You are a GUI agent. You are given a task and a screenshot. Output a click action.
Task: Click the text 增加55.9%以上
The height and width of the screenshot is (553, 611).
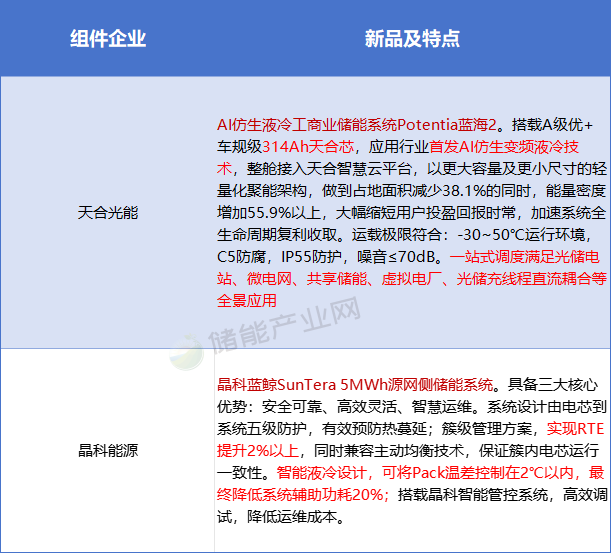pos(268,213)
